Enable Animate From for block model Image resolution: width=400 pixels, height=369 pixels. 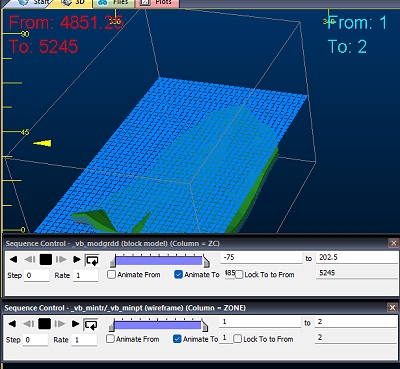point(111,275)
